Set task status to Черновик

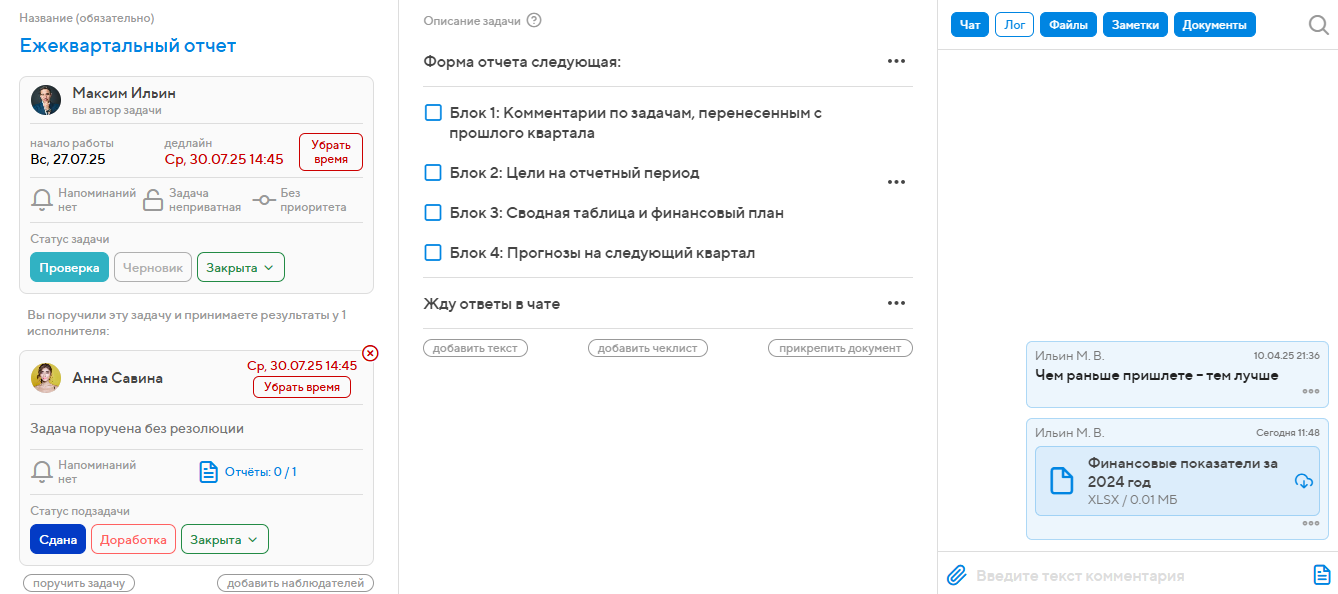click(x=152, y=268)
